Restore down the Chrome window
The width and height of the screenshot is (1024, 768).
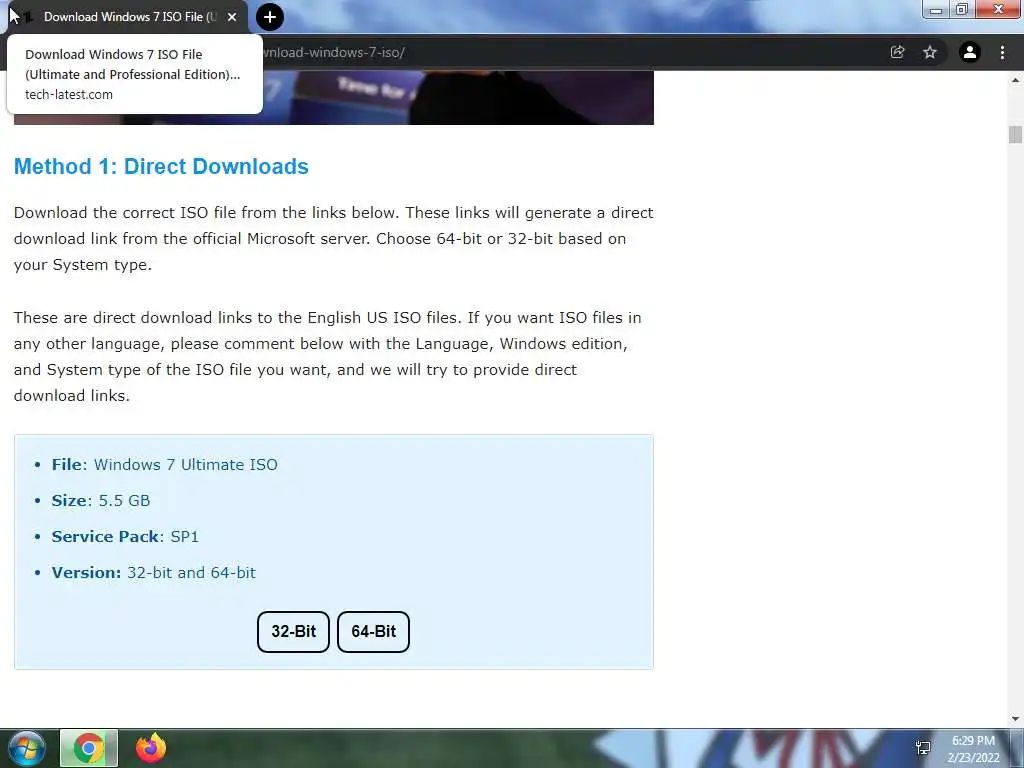[962, 9]
